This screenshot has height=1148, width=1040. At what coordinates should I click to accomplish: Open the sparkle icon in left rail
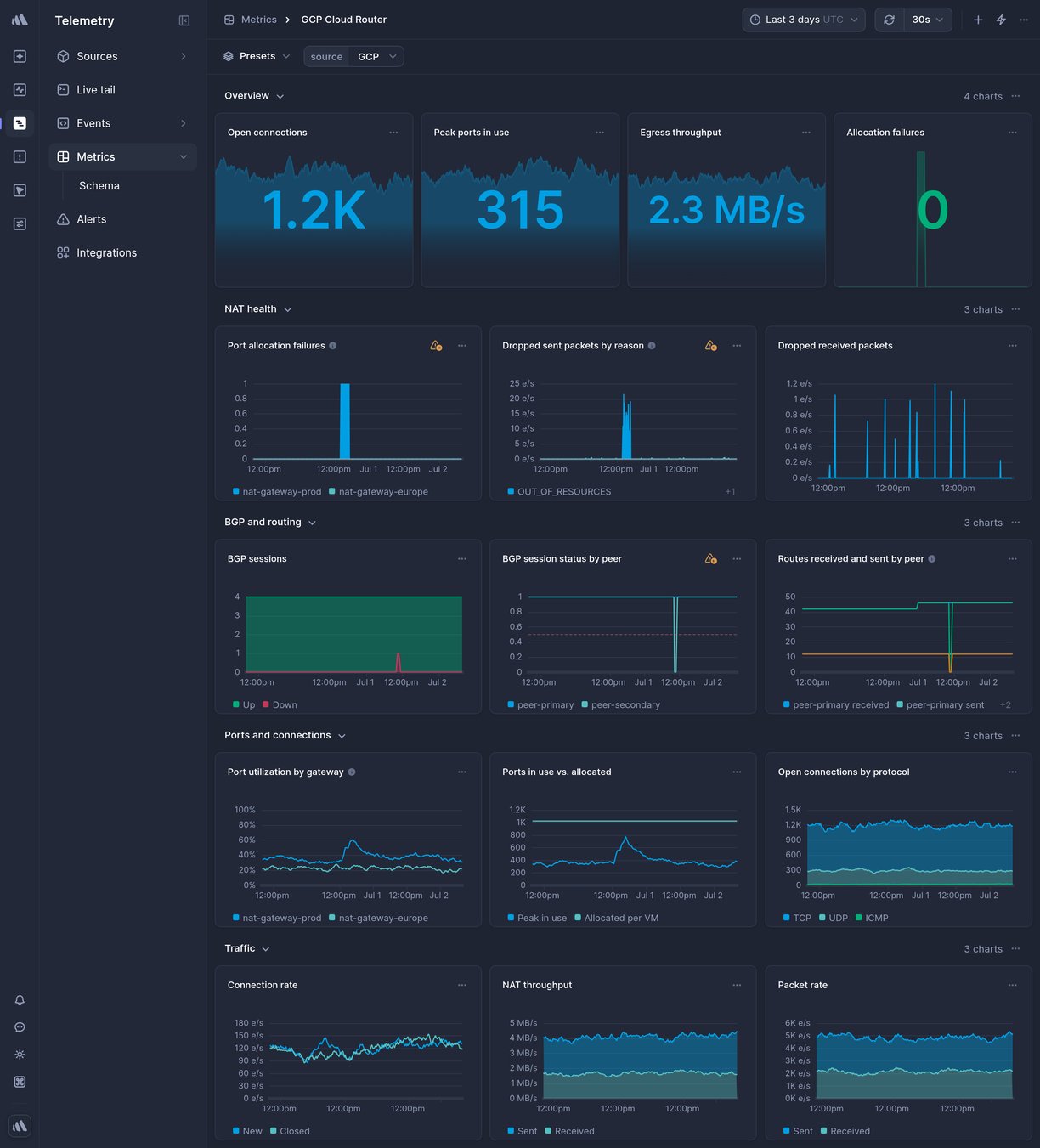point(20,56)
